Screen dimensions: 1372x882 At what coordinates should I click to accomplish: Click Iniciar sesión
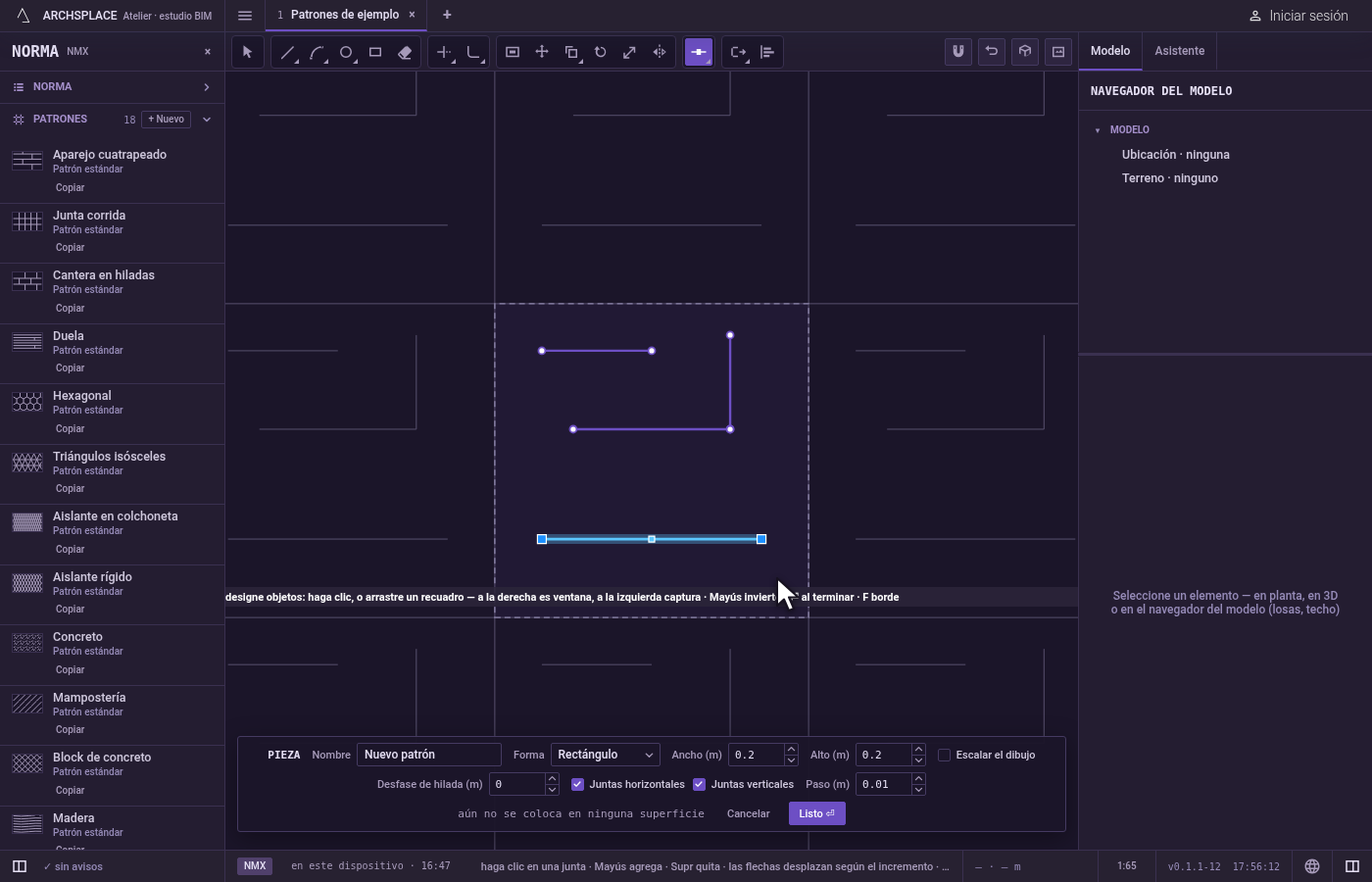1298,16
